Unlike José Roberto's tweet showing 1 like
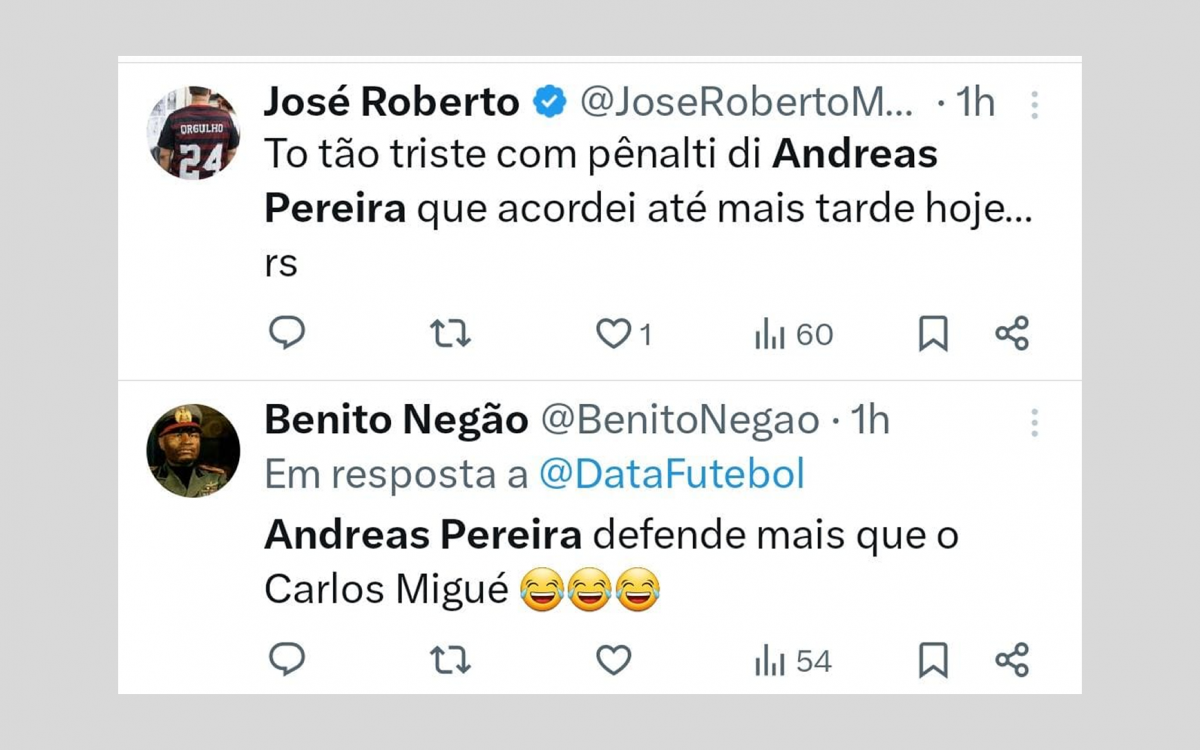The image size is (1200, 750). pyautogui.click(x=613, y=333)
